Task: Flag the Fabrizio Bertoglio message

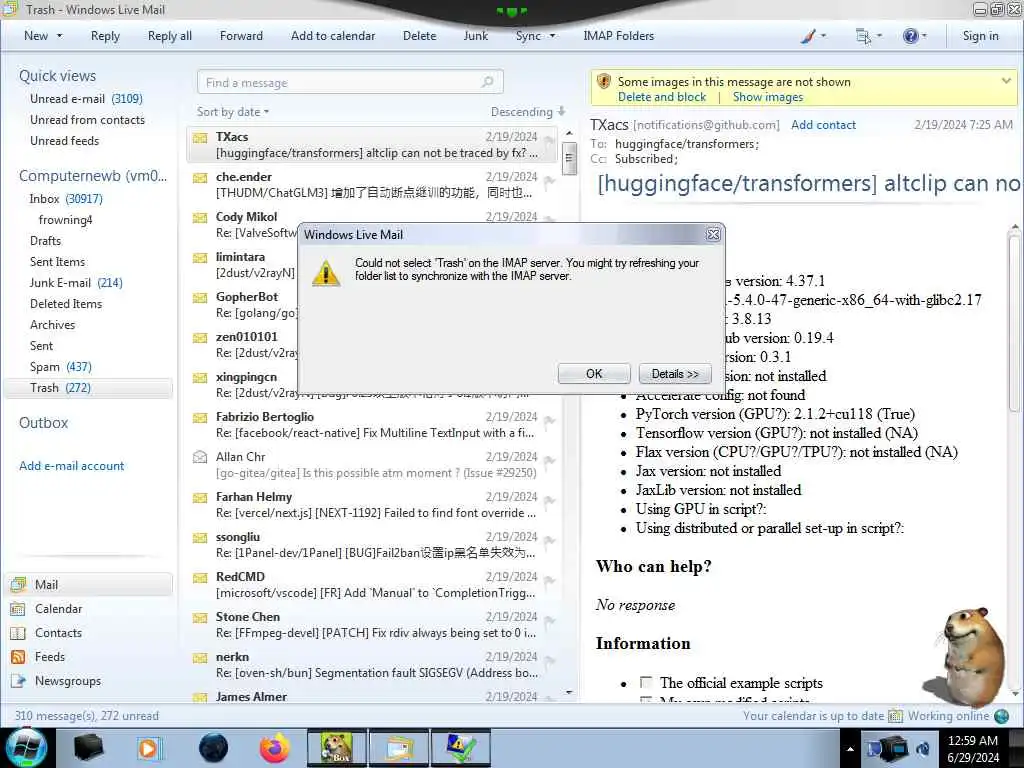Action: tap(549, 421)
